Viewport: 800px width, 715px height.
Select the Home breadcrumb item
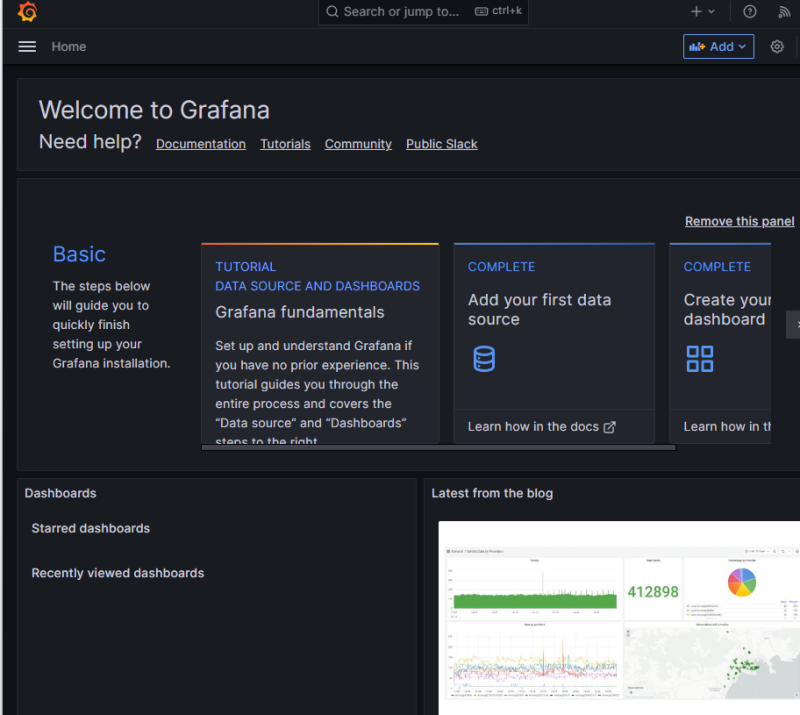point(69,47)
